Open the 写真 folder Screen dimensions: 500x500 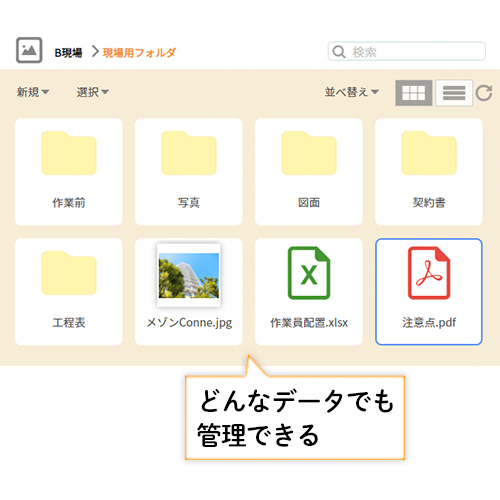click(x=189, y=172)
